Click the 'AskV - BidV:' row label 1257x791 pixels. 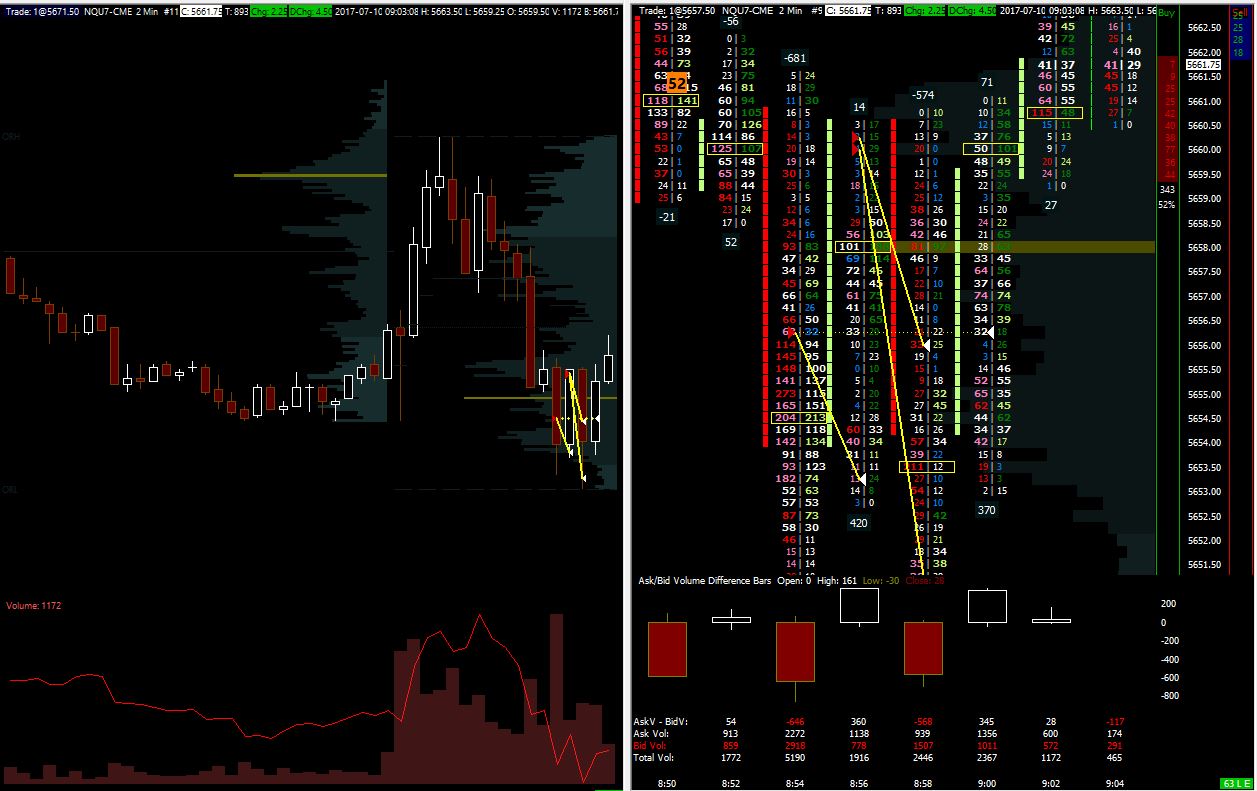pos(661,721)
